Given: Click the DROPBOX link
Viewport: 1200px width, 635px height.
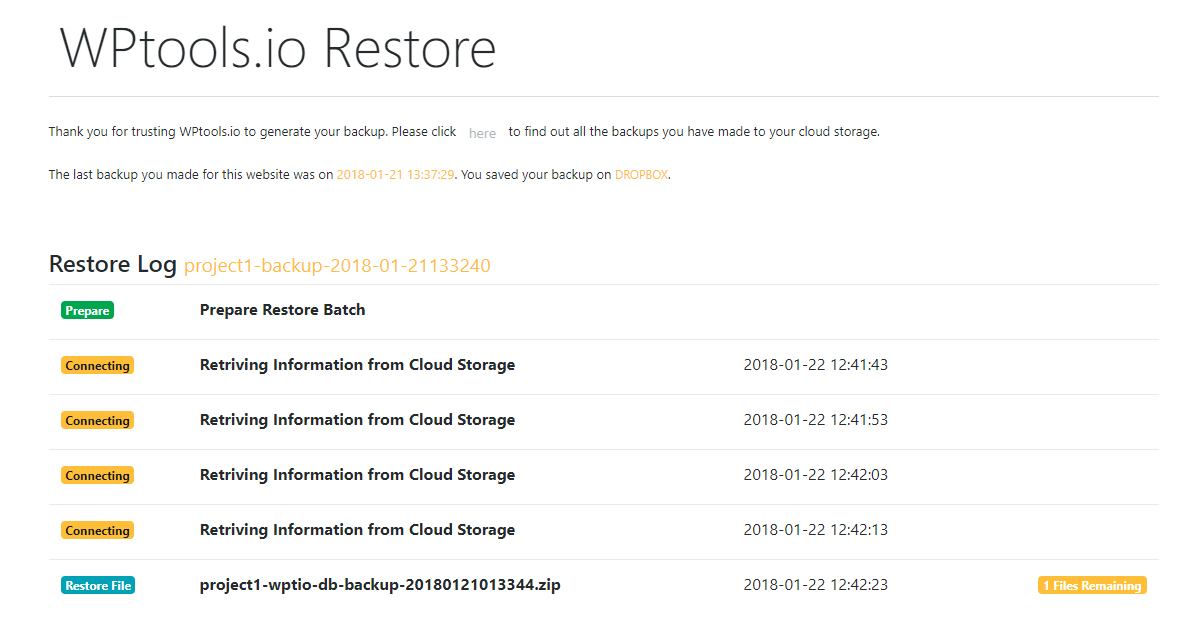Looking at the screenshot, I should [641, 174].
